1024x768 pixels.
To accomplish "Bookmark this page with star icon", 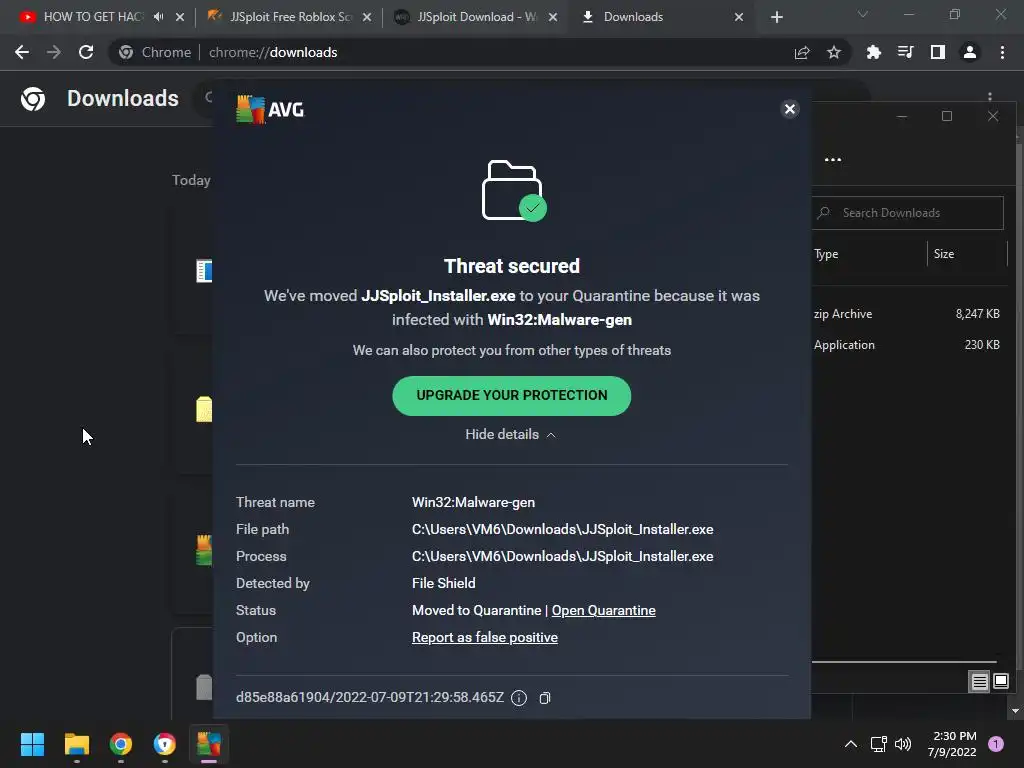I will click(x=833, y=52).
